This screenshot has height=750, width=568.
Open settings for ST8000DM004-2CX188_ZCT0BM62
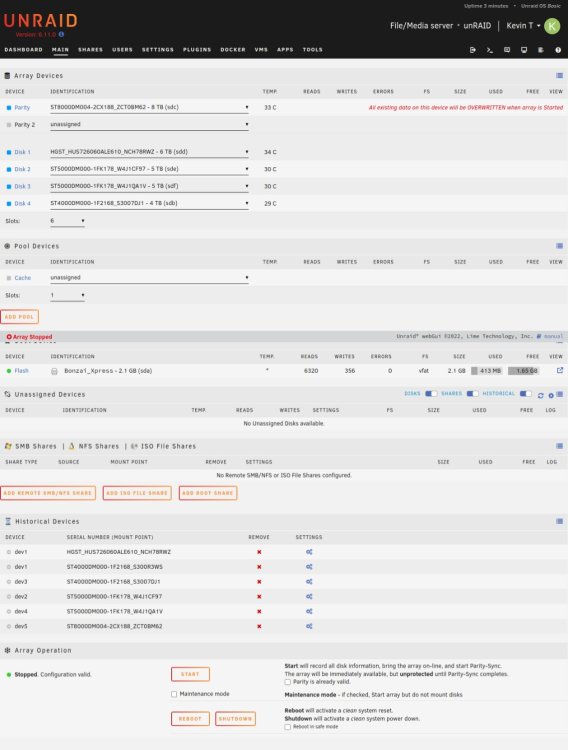pos(309,626)
